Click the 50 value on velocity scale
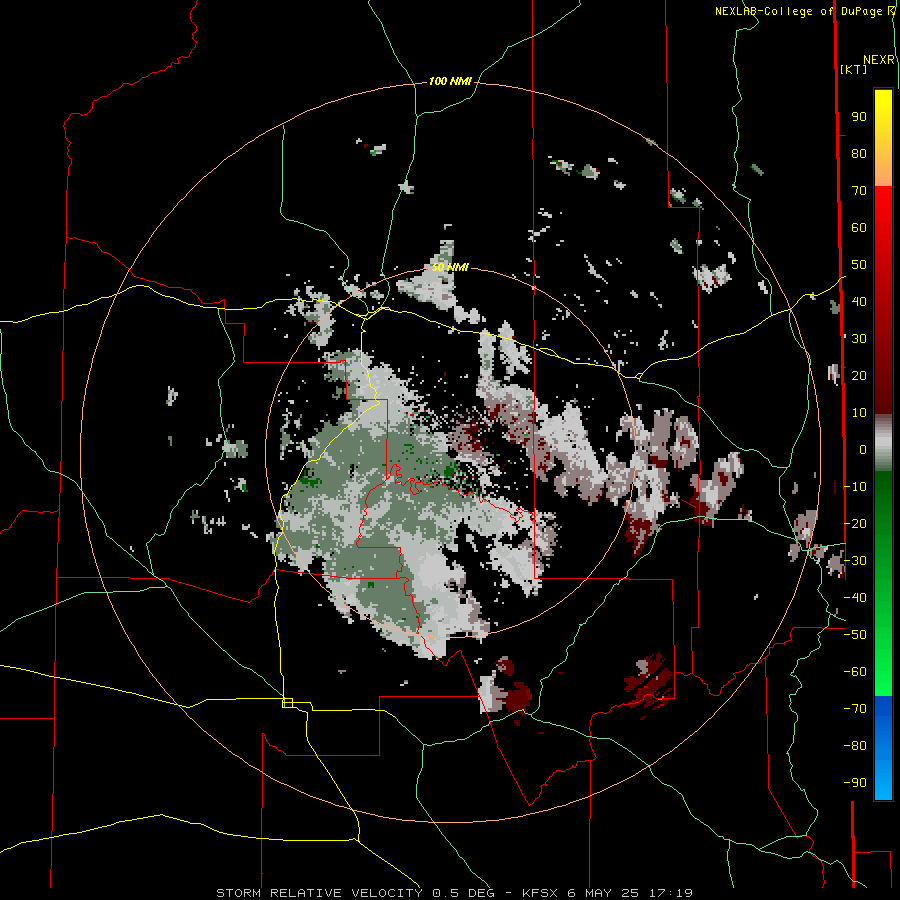 (859, 265)
